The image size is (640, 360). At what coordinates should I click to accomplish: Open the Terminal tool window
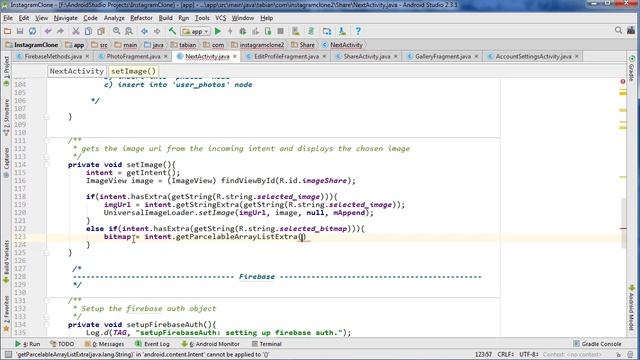(267, 344)
